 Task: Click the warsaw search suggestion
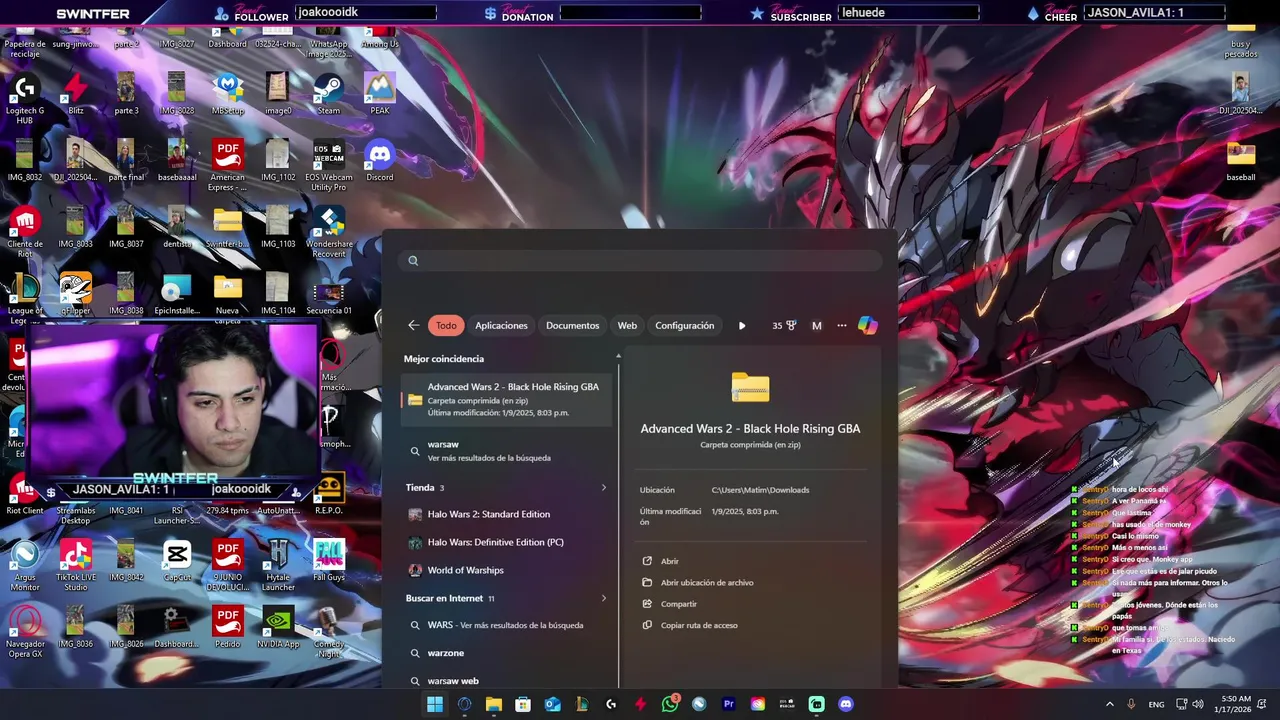[506, 450]
